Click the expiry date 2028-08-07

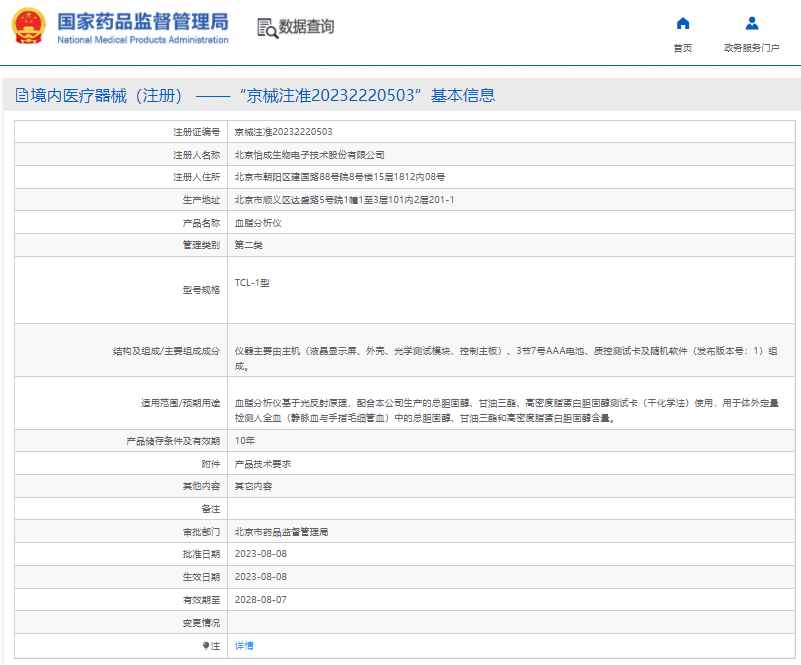tap(261, 600)
